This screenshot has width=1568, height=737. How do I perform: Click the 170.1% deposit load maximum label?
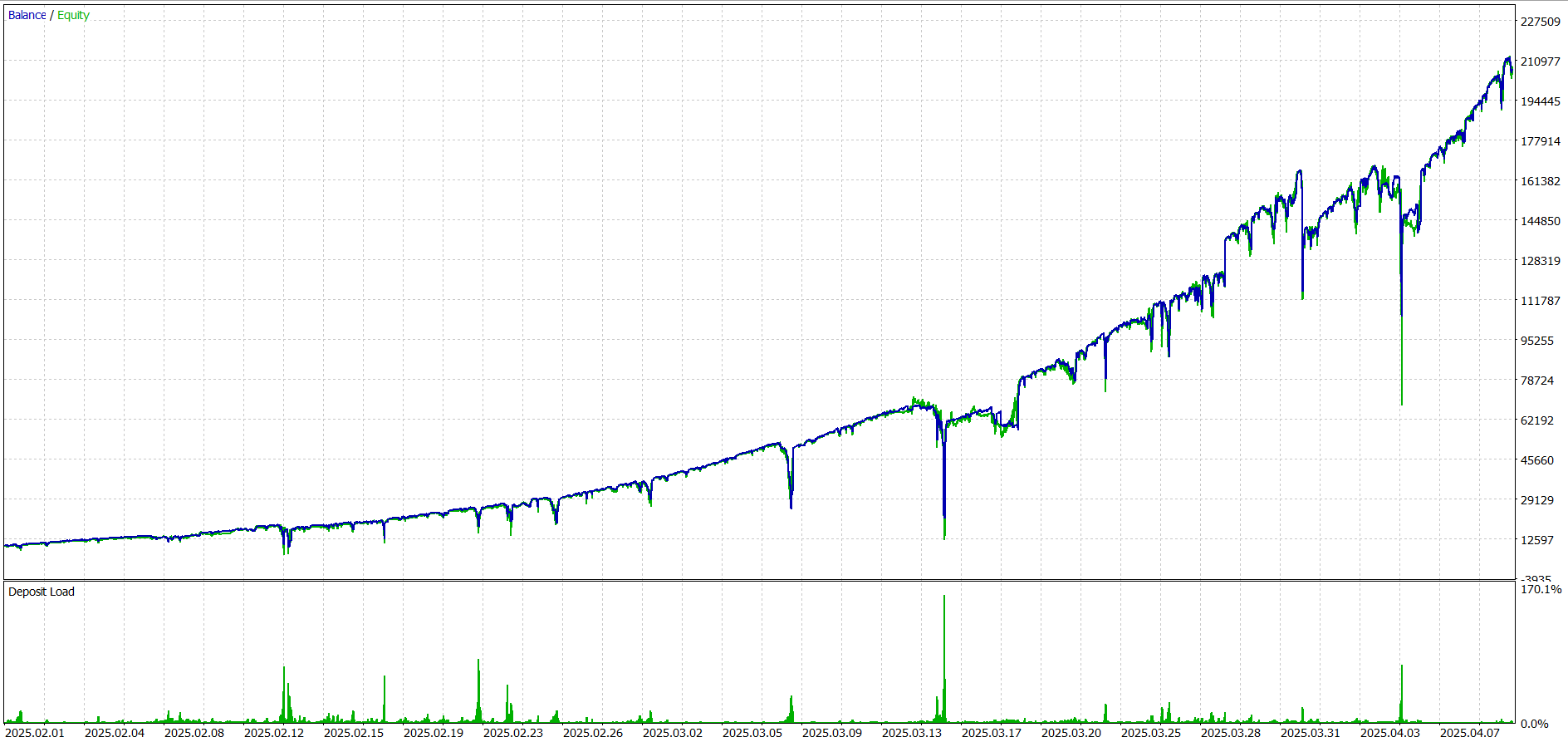tap(1541, 589)
